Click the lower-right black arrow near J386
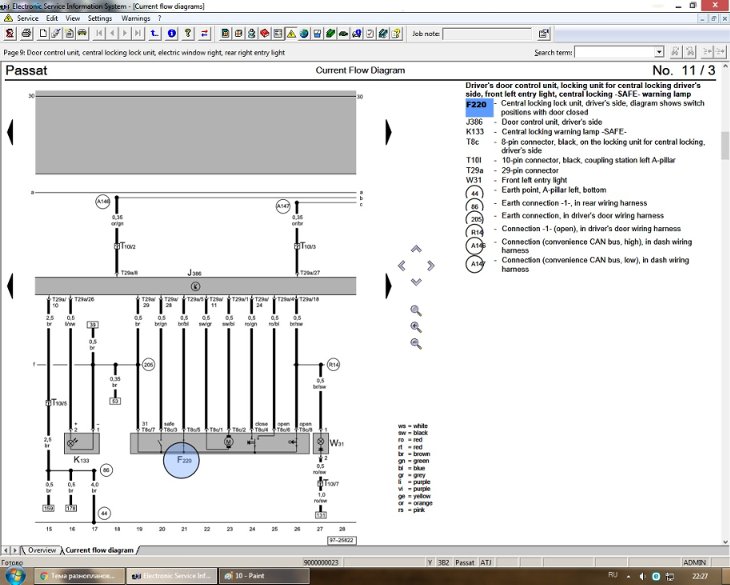The width and height of the screenshot is (730, 585). click(x=389, y=286)
